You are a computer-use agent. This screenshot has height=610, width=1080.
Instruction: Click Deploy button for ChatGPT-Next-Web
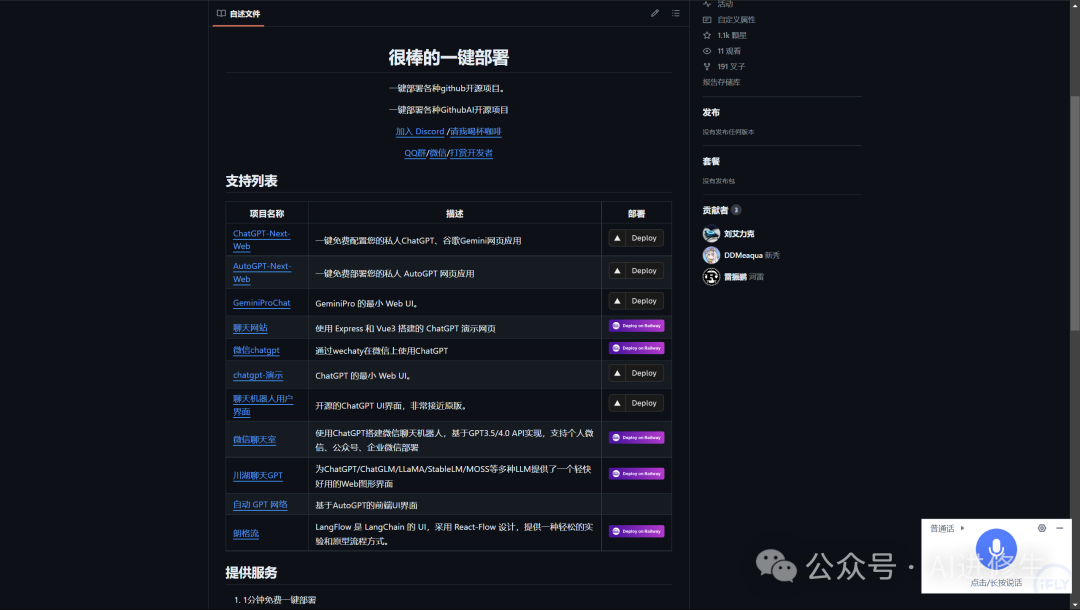pyautogui.click(x=636, y=238)
